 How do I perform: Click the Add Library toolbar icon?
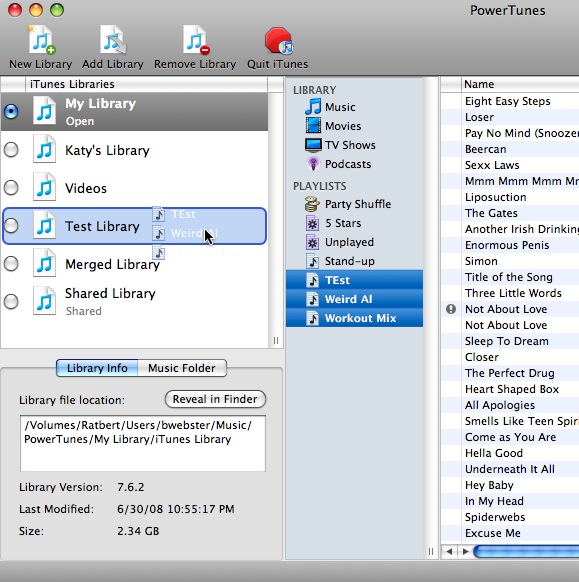click(113, 40)
